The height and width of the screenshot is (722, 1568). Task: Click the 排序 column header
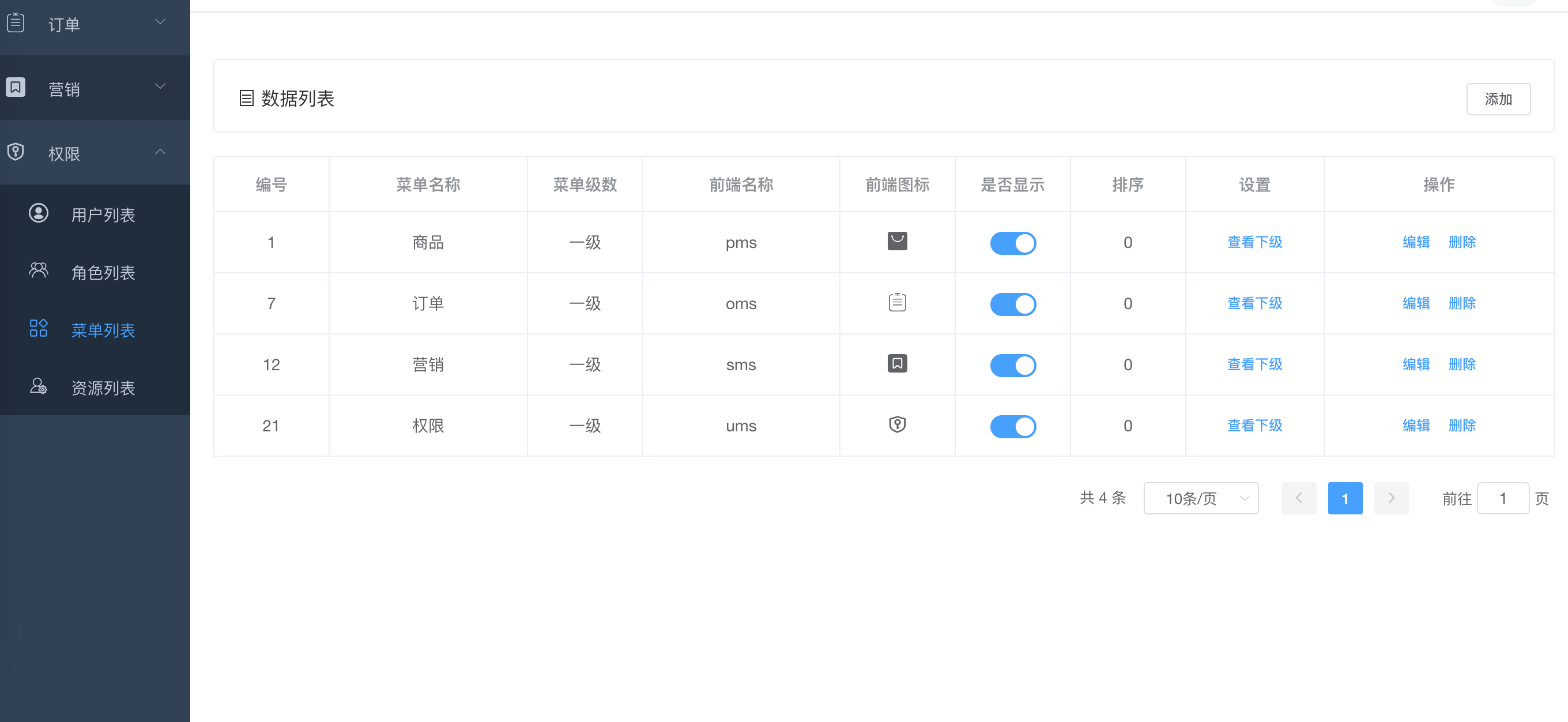click(x=1128, y=185)
